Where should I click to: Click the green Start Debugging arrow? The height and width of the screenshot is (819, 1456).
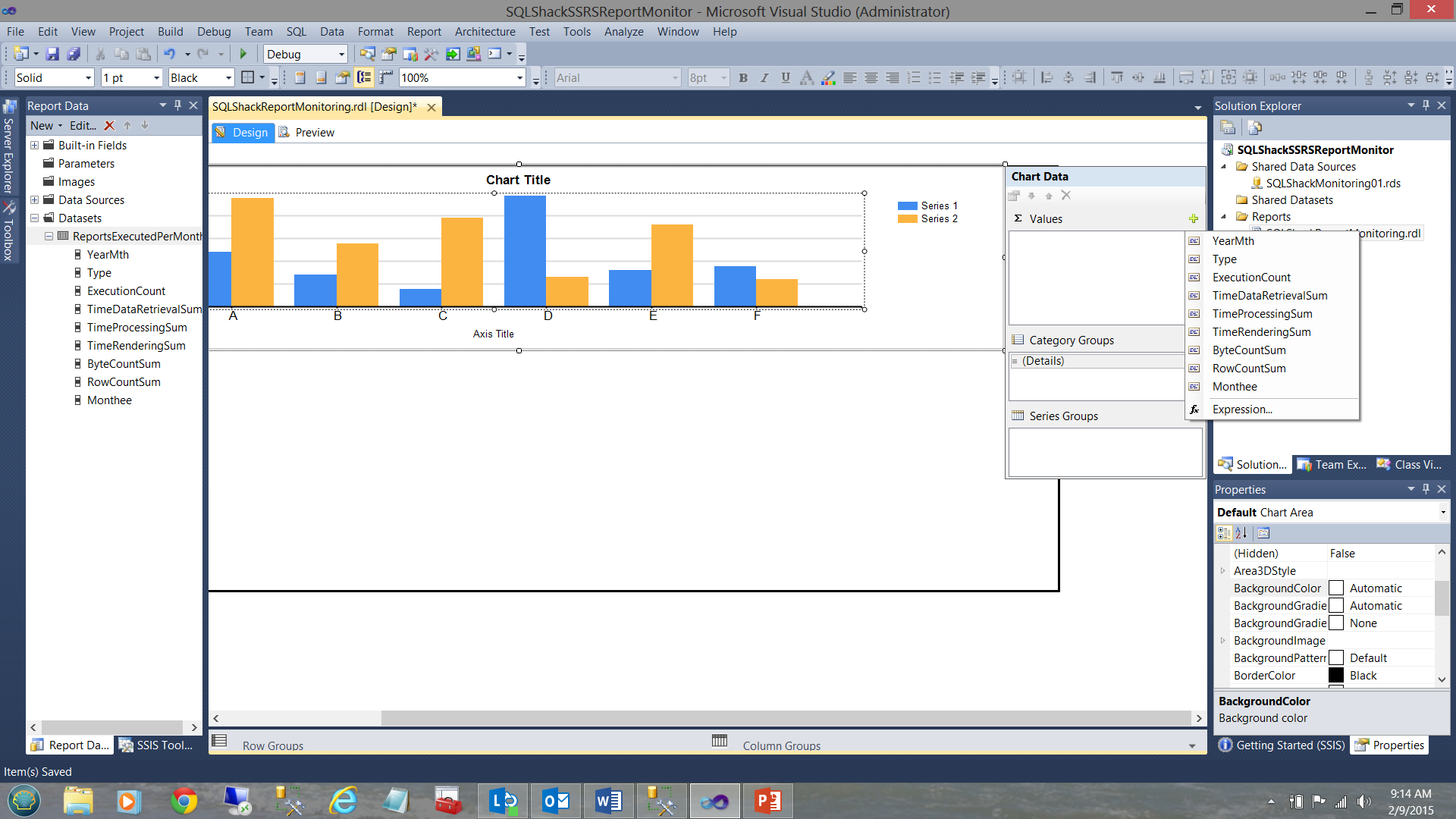pyautogui.click(x=243, y=54)
